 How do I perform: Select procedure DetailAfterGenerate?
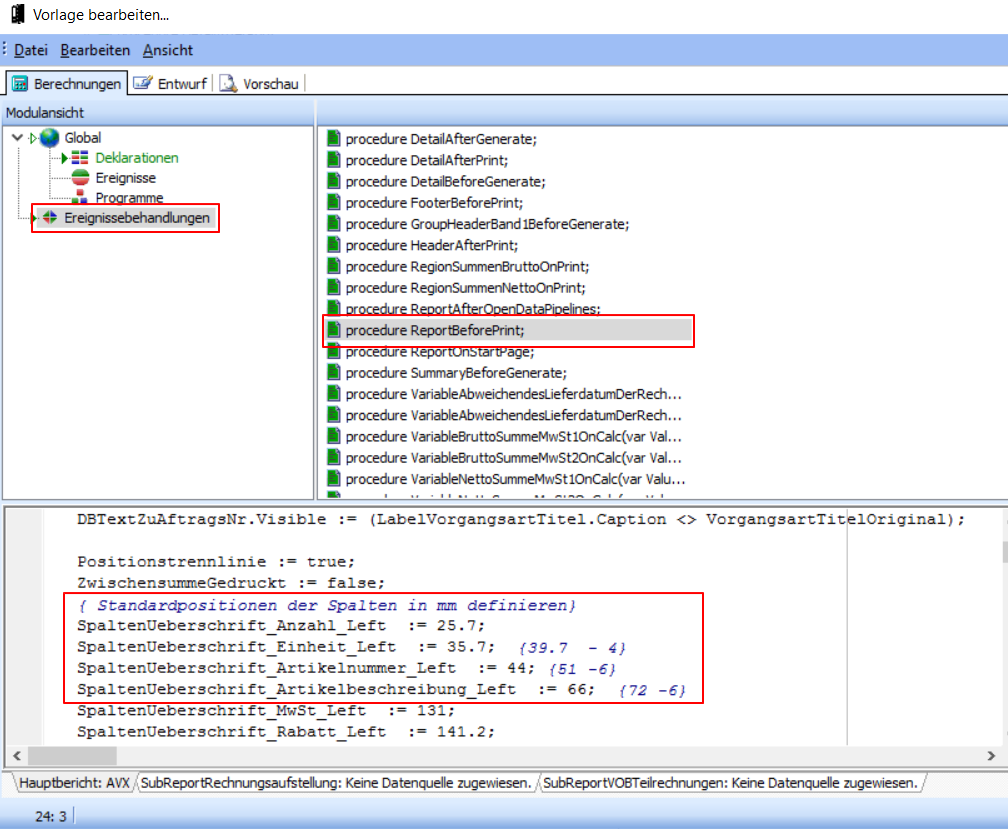pos(441,139)
